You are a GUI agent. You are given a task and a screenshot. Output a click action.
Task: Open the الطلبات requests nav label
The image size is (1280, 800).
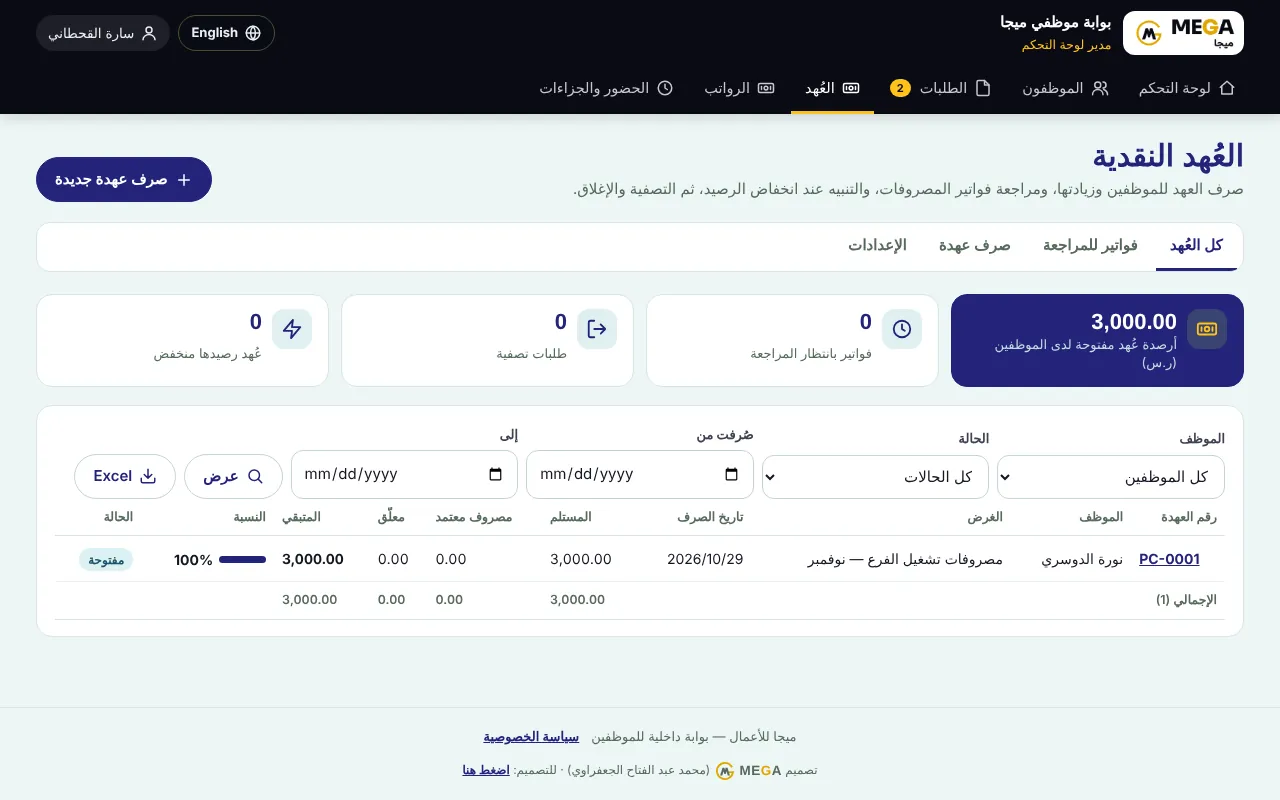point(943,88)
